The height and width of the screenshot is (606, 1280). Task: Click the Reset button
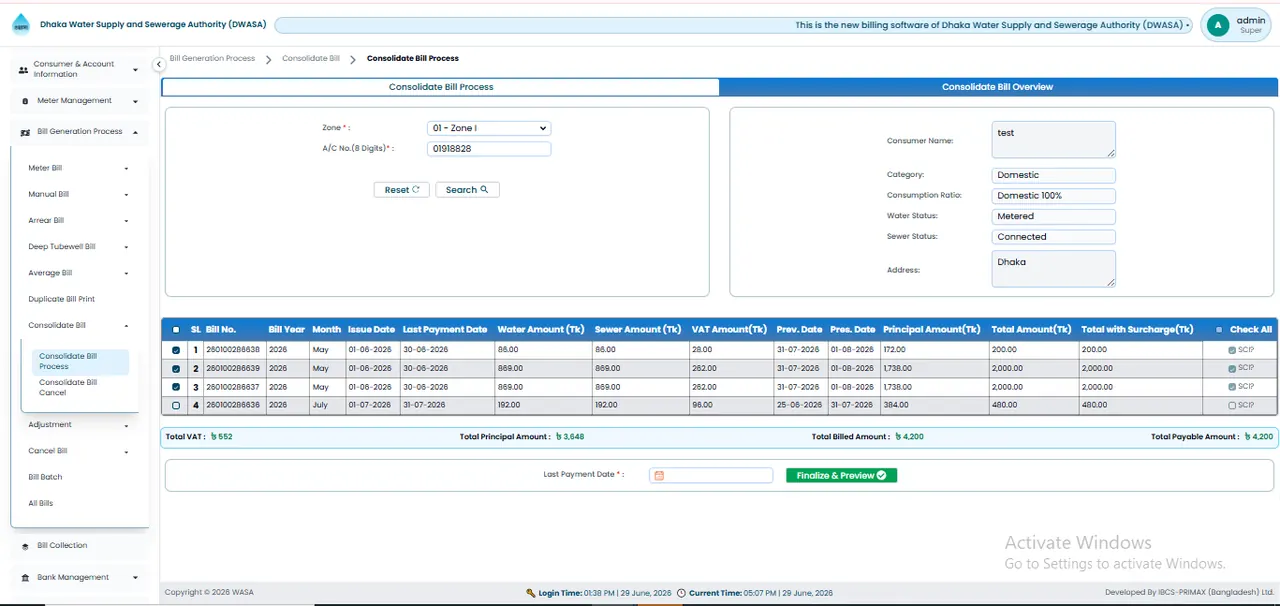coord(402,190)
